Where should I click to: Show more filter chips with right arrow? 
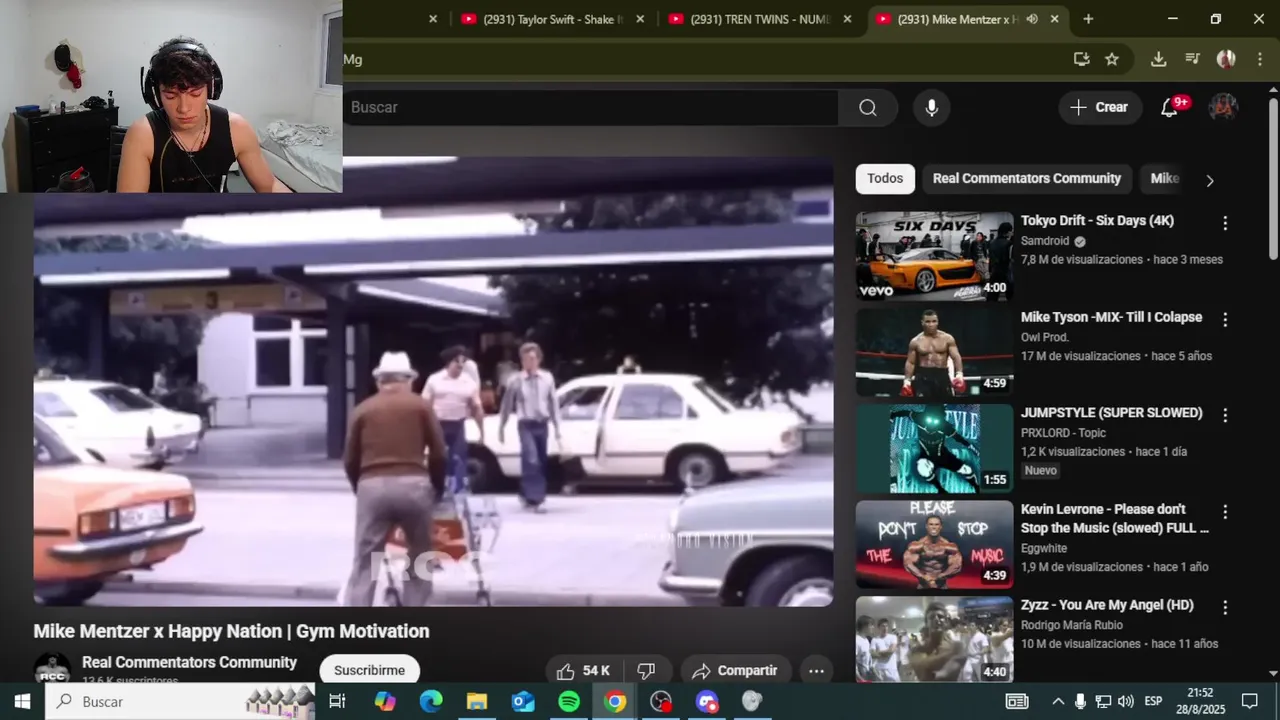click(1209, 181)
